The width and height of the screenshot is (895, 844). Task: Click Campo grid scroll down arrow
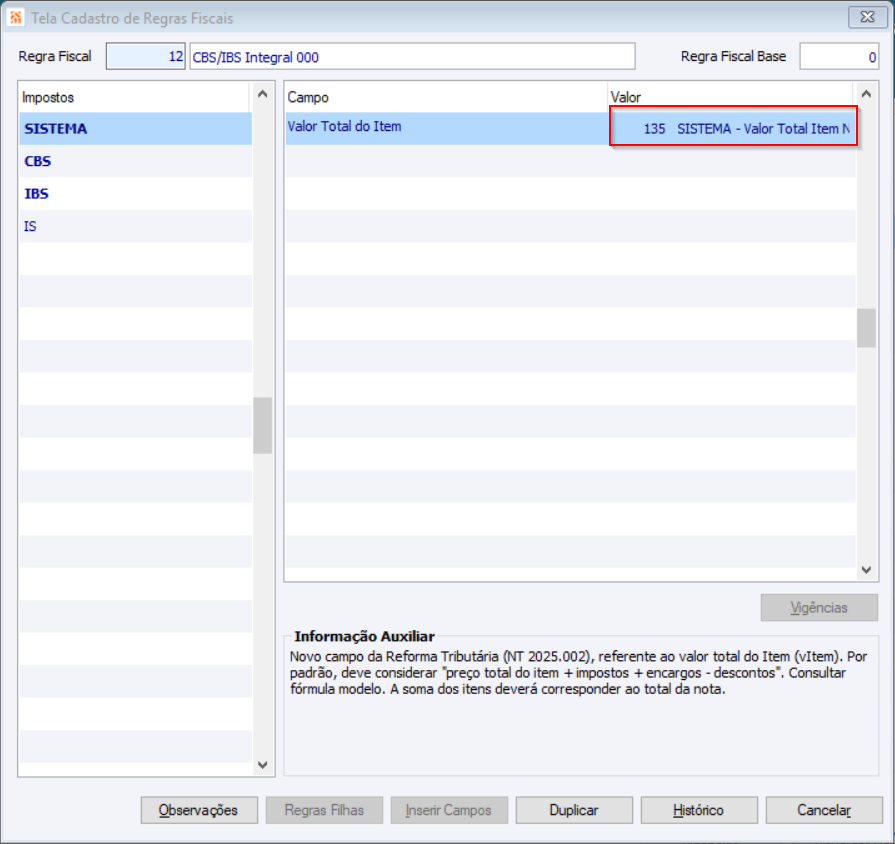click(866, 570)
